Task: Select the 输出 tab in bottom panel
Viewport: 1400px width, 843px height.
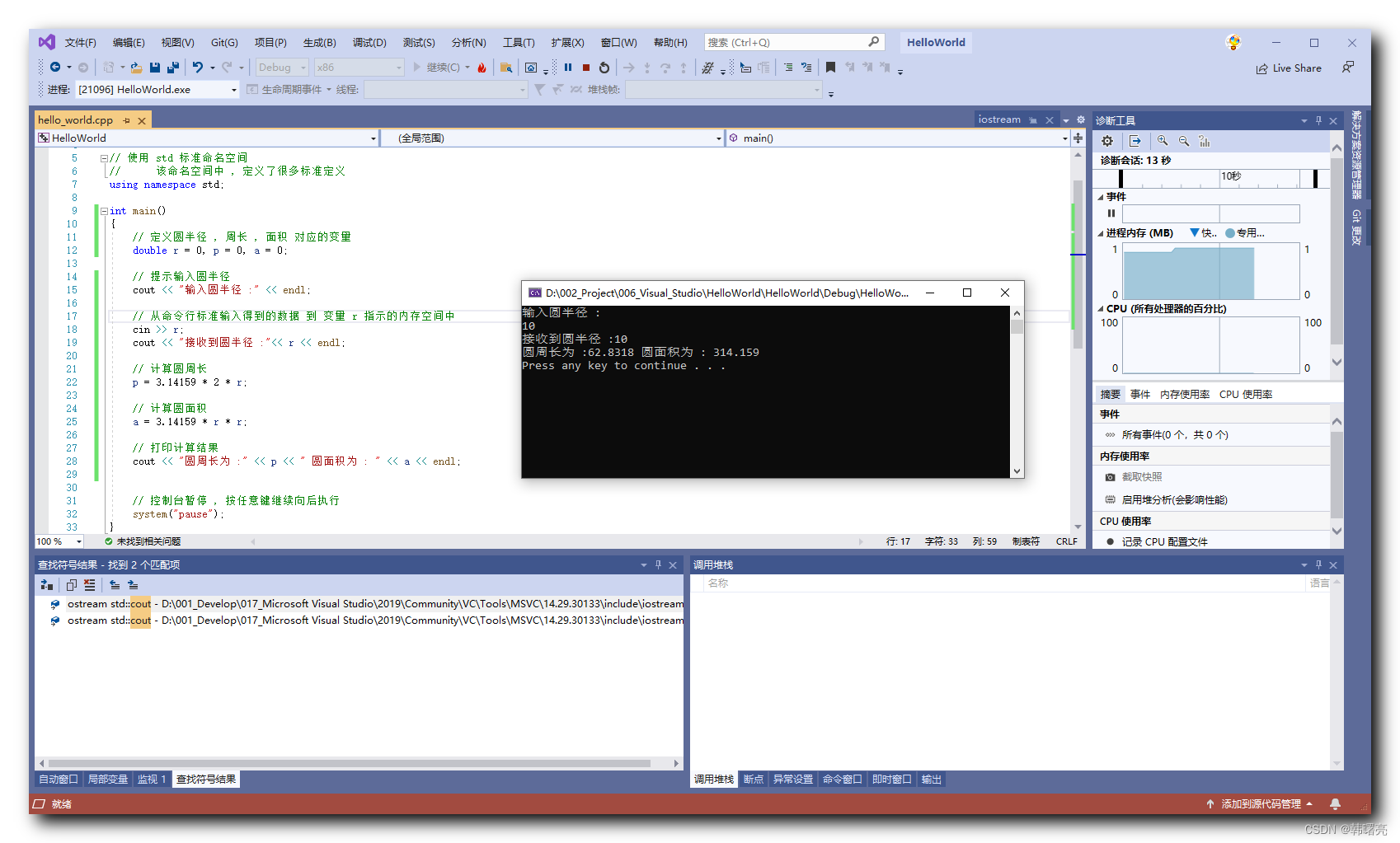Action: pyautogui.click(x=931, y=779)
